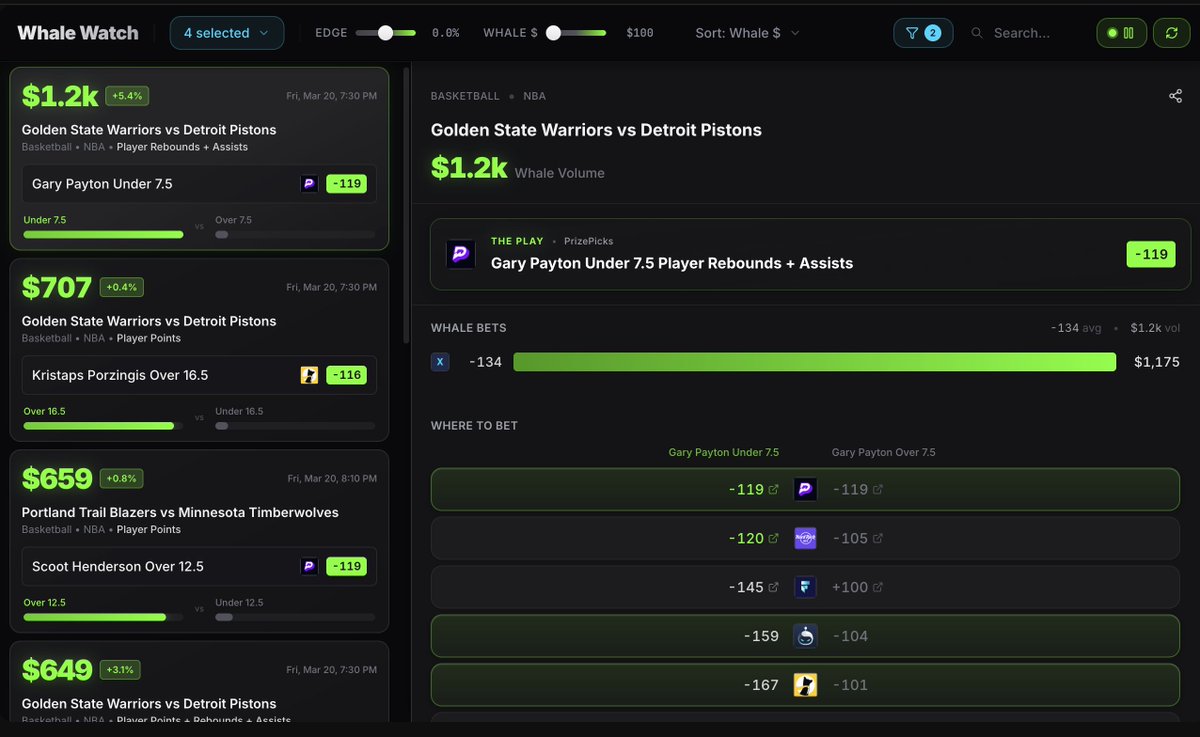Select the $659 Trail Blazers vs Timberwolves card

[199, 541]
